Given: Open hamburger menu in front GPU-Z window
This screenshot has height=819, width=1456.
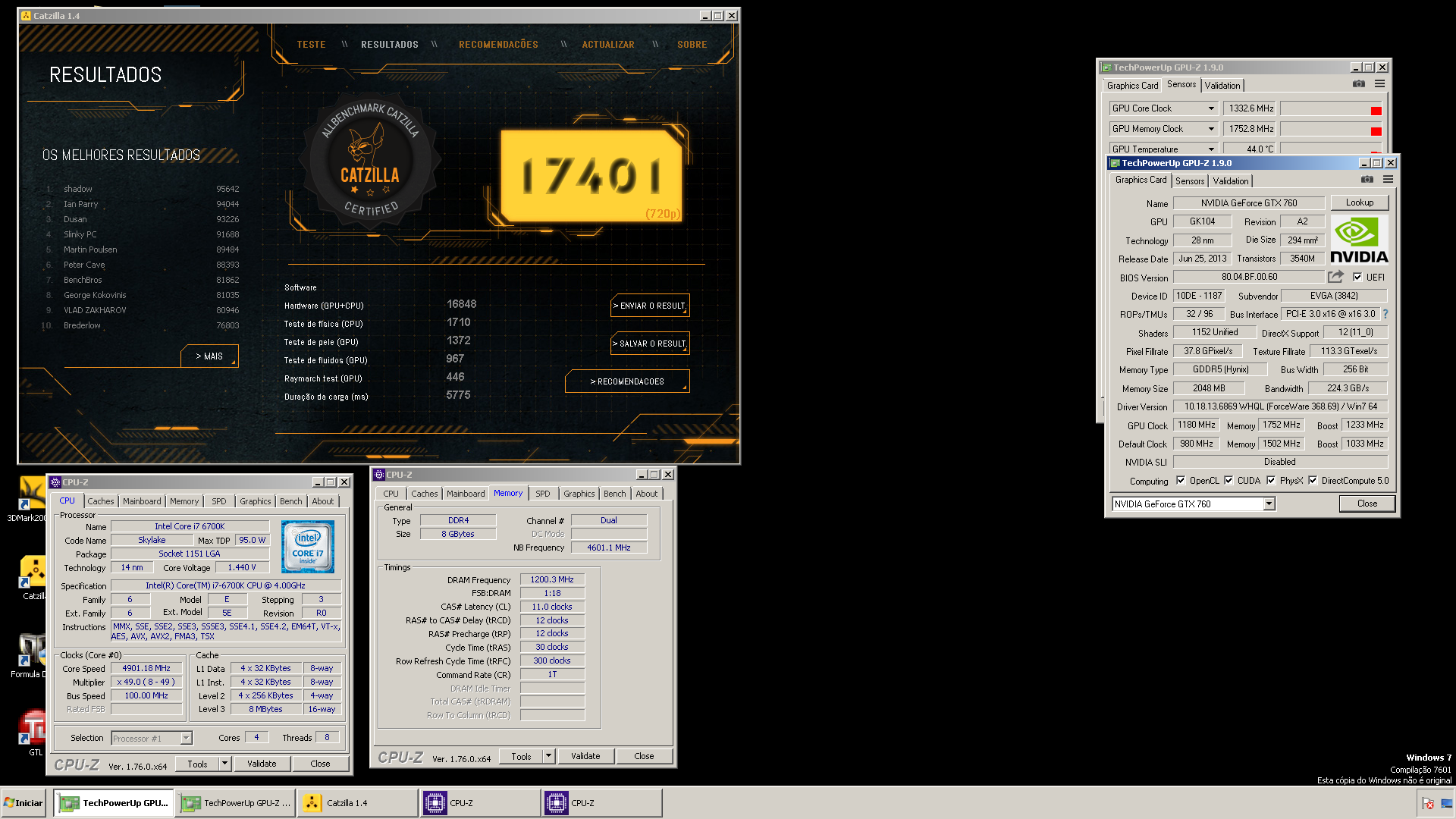Looking at the screenshot, I should pos(1388,180).
